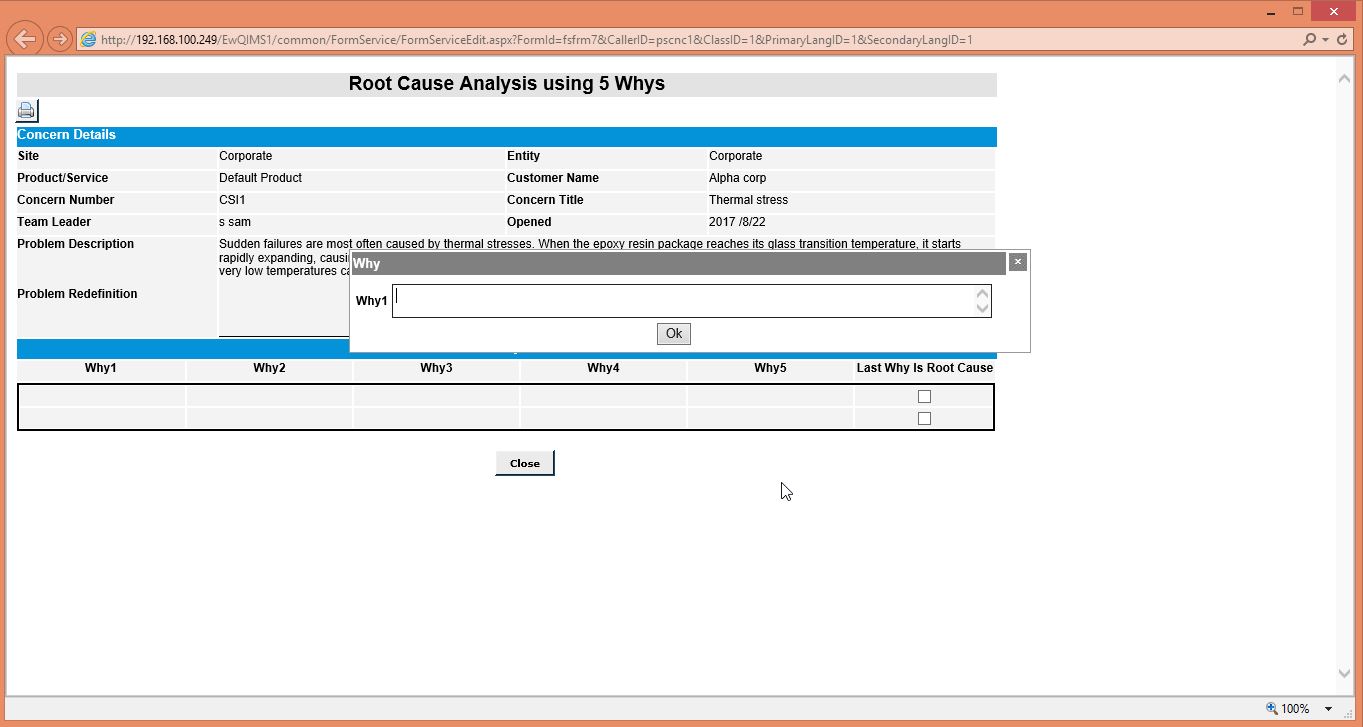Click the Why3 column header
Image resolution: width=1363 pixels, height=727 pixels.
pos(436,368)
